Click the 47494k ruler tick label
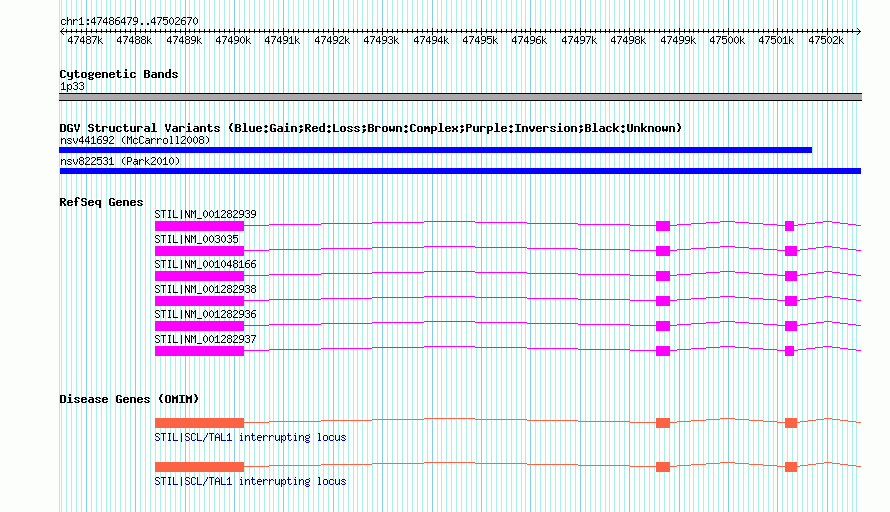Image resolution: width=890 pixels, height=512 pixels. tap(431, 40)
